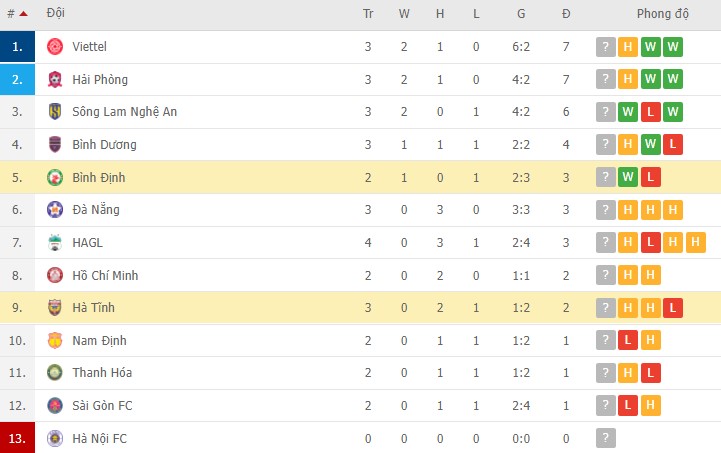Click Bình Định's red L form badge

(651, 177)
